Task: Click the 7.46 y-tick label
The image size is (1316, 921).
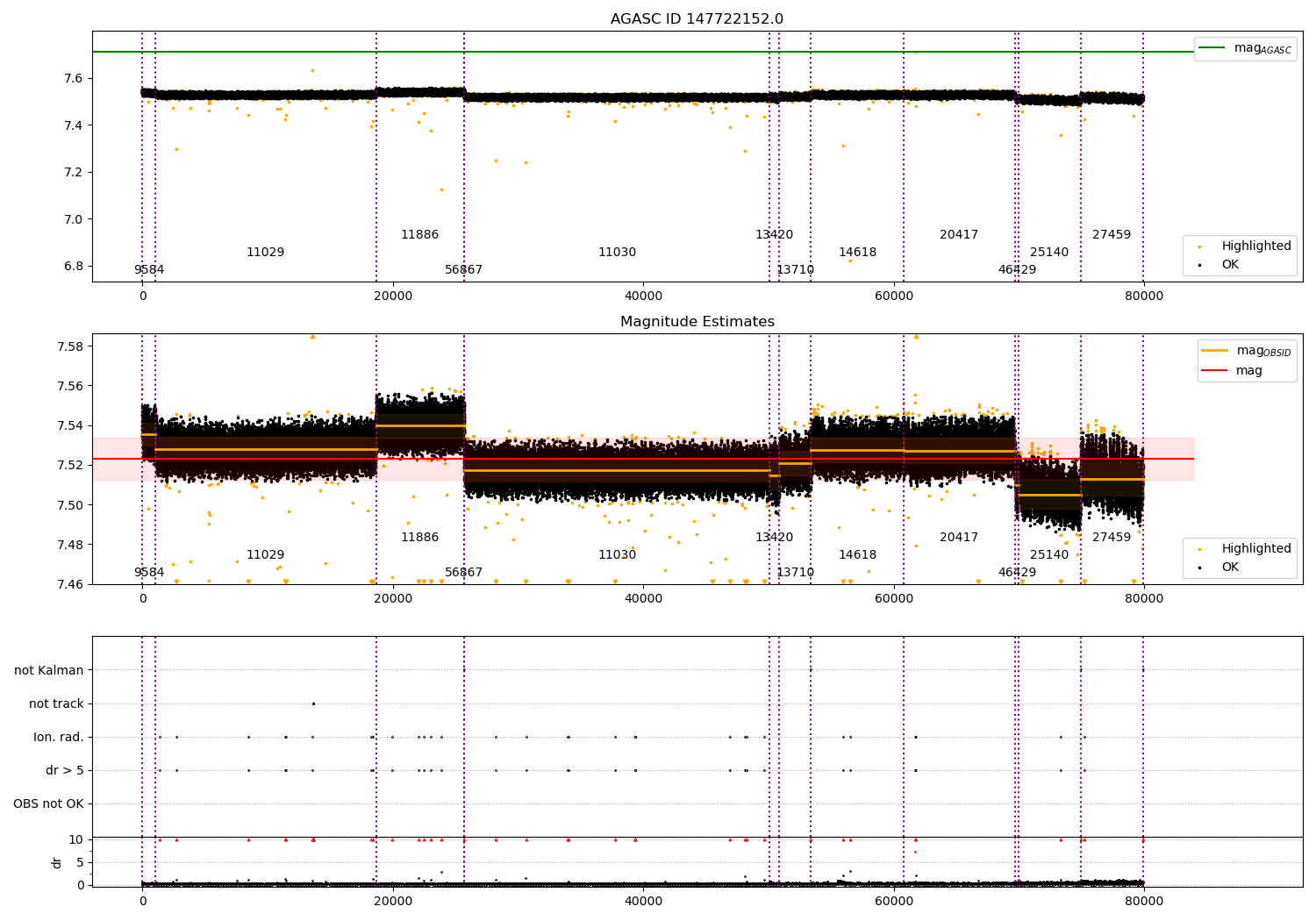Action: click(x=69, y=584)
